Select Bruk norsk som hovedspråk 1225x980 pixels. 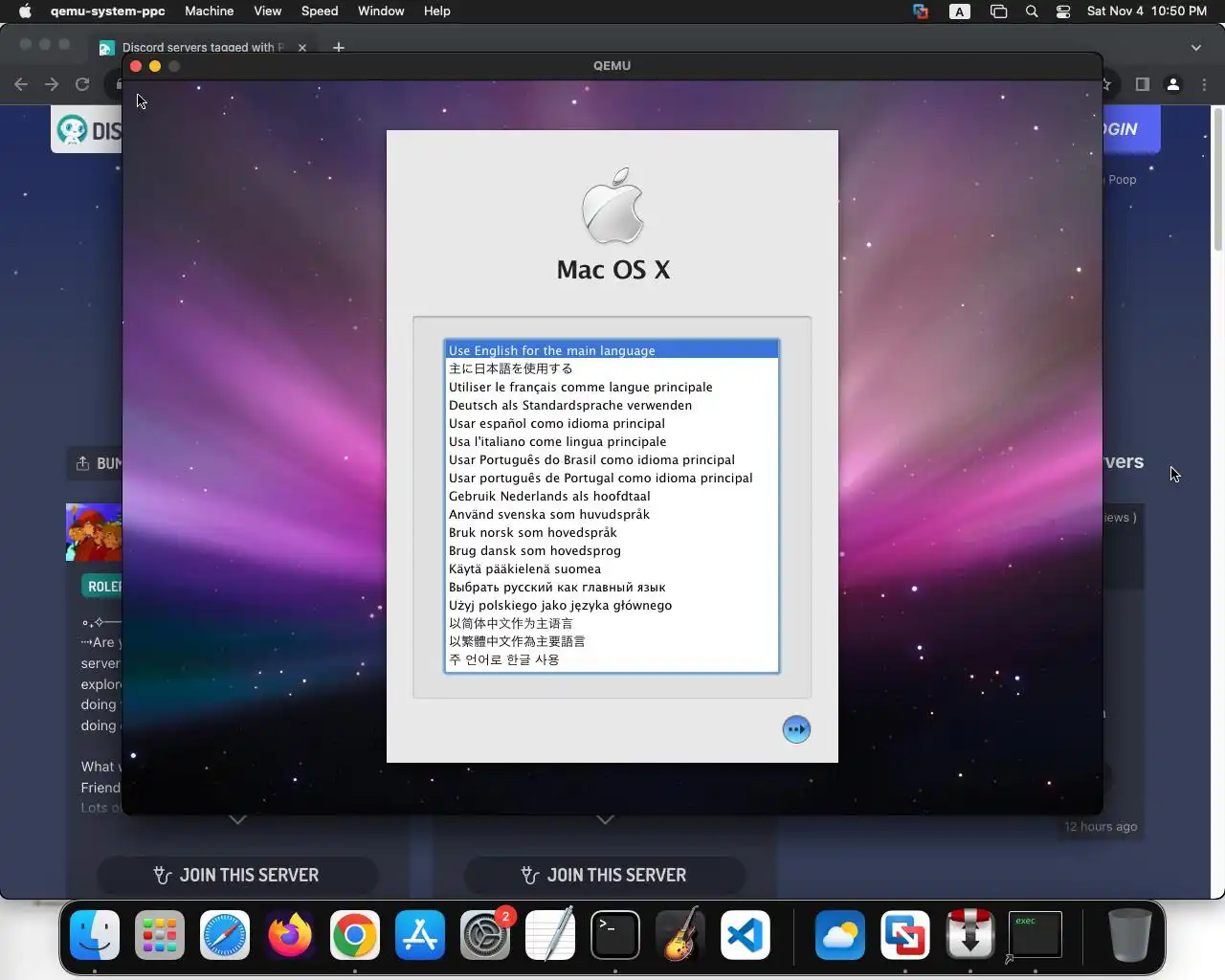click(x=612, y=532)
